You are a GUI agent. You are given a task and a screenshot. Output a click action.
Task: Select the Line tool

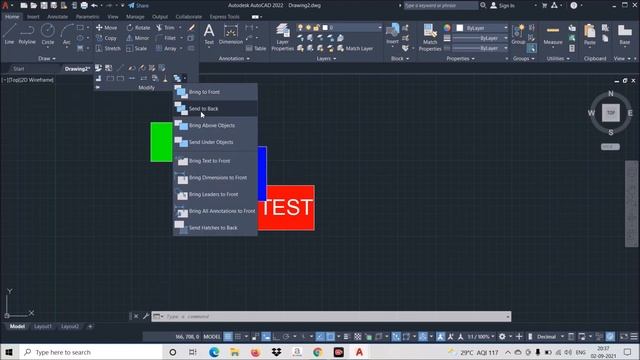click(9, 34)
